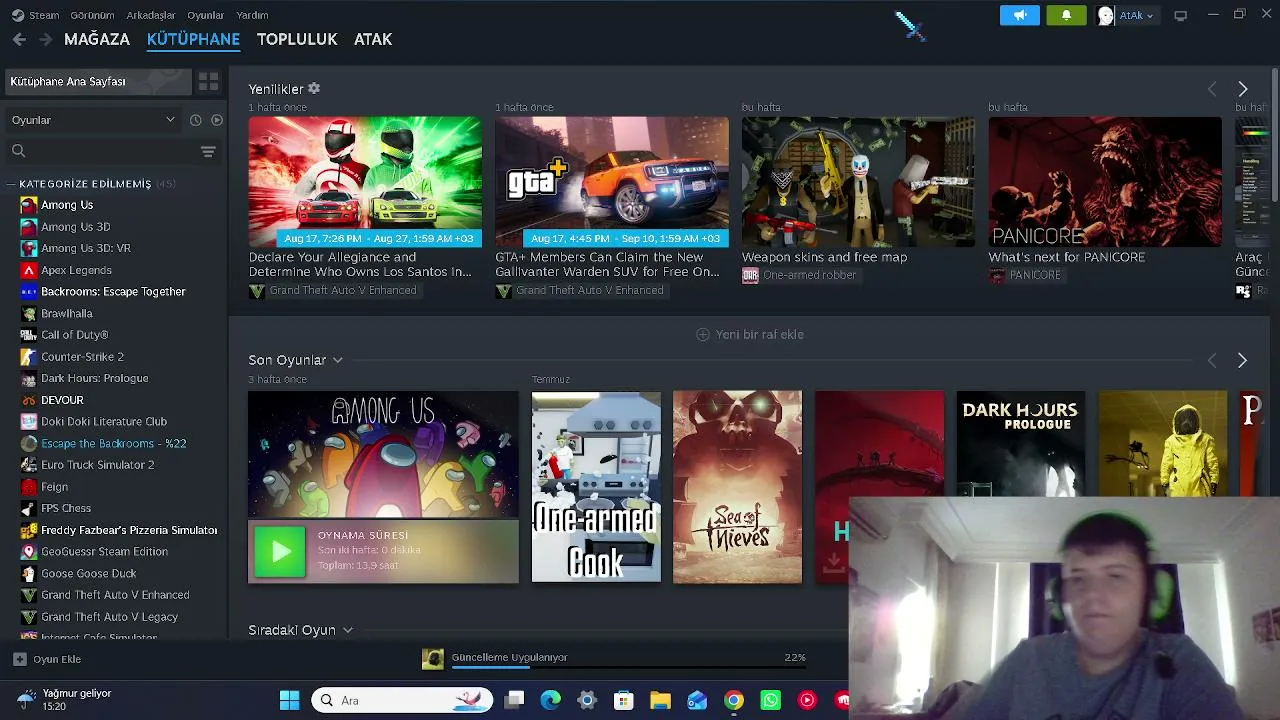Switch library to the grid collections view

[208, 81]
